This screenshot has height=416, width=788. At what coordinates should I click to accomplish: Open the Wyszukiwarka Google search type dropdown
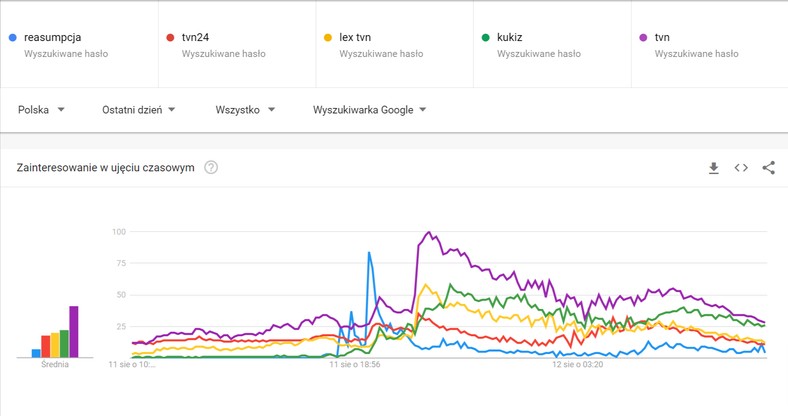click(369, 110)
